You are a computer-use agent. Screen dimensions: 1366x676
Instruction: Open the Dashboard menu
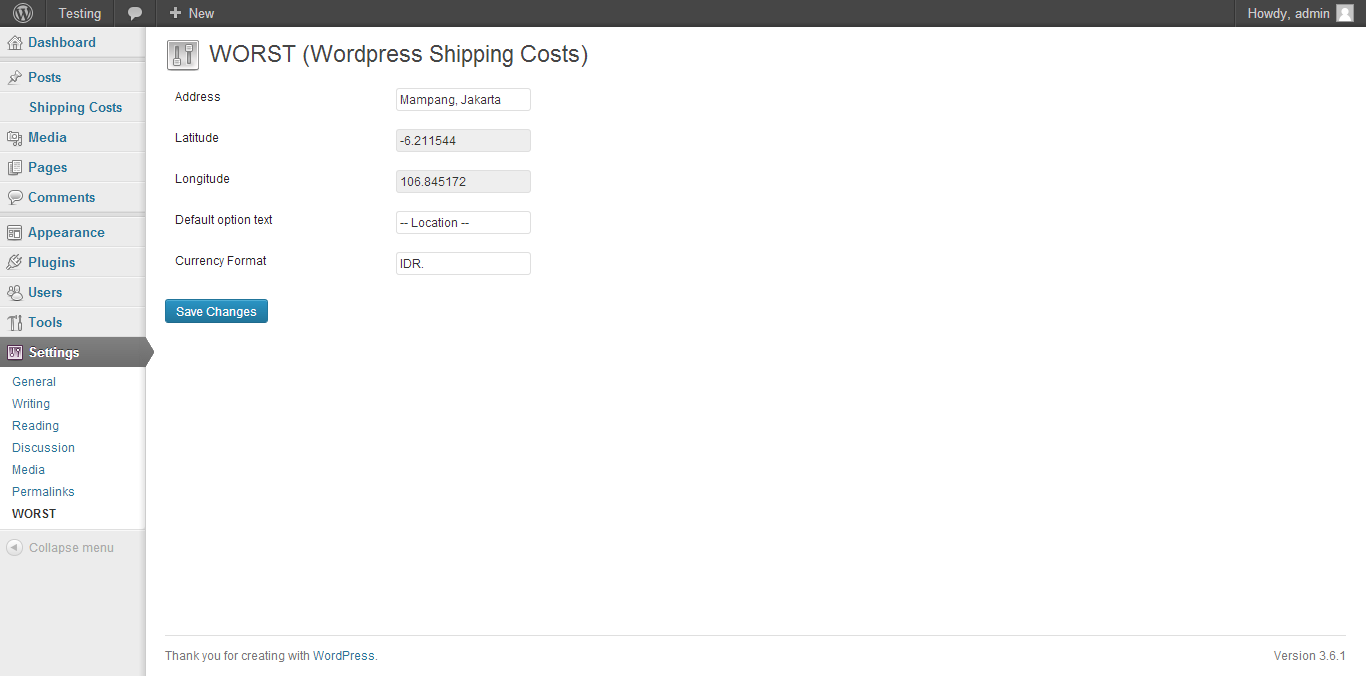(62, 42)
